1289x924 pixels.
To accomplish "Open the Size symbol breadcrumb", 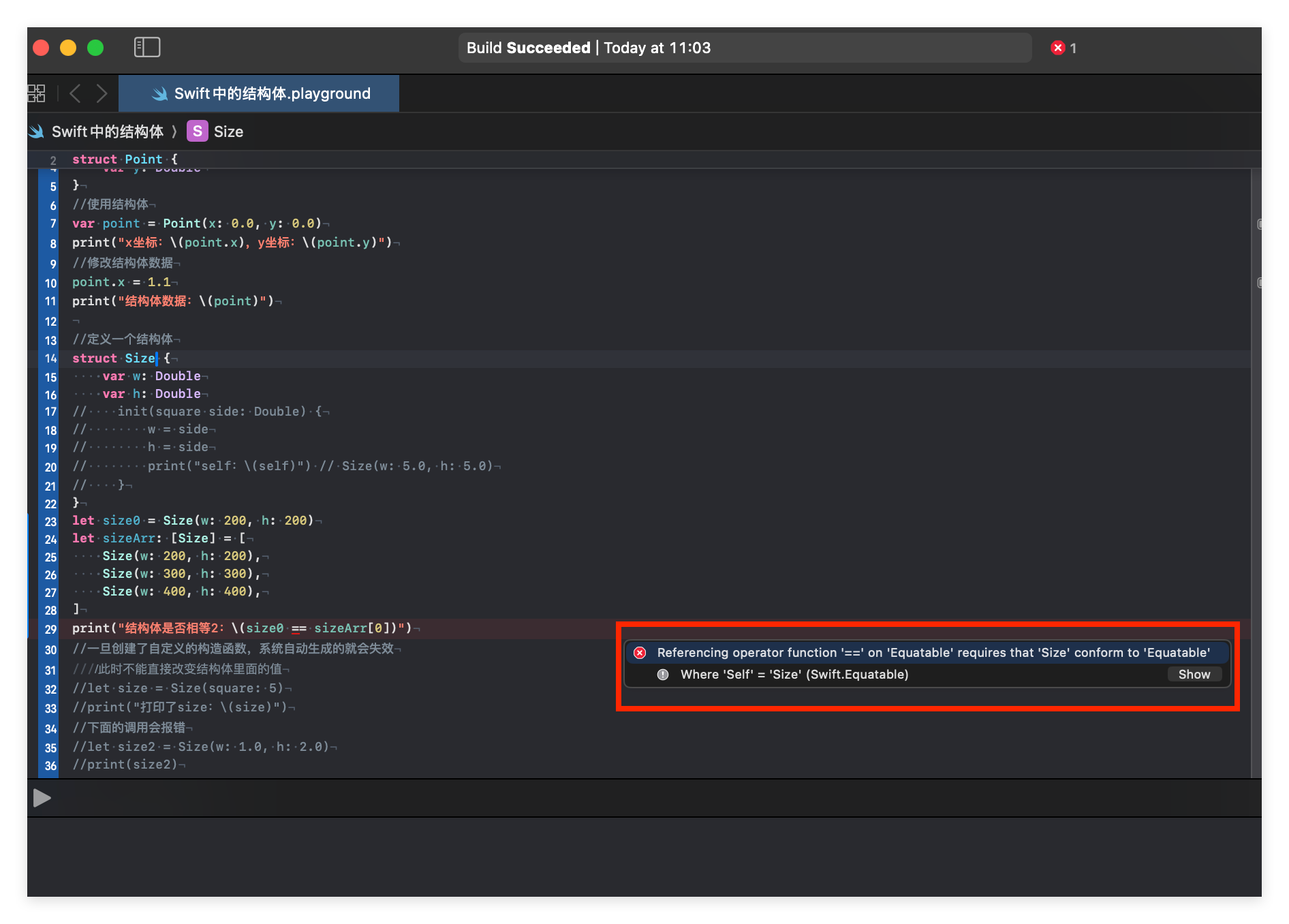I will point(228,132).
